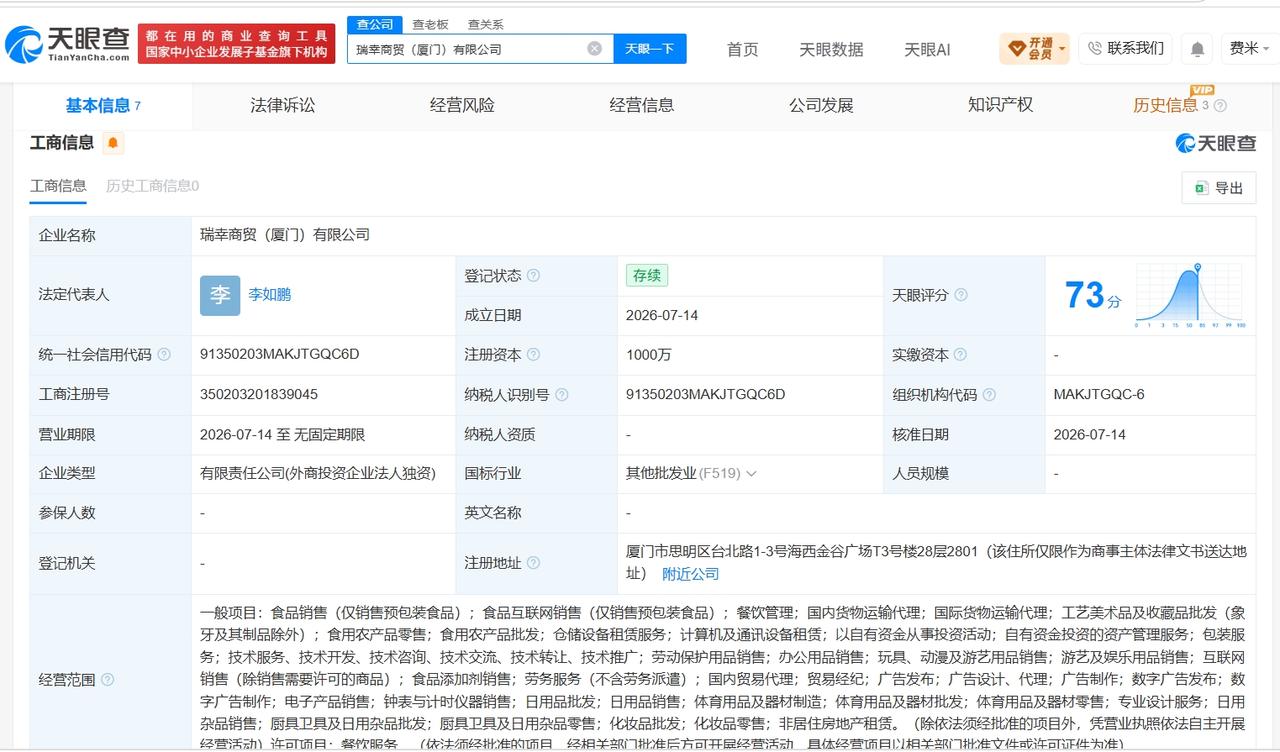
Task: Click the help icon next to 纳税人识别号
Action: [562, 395]
